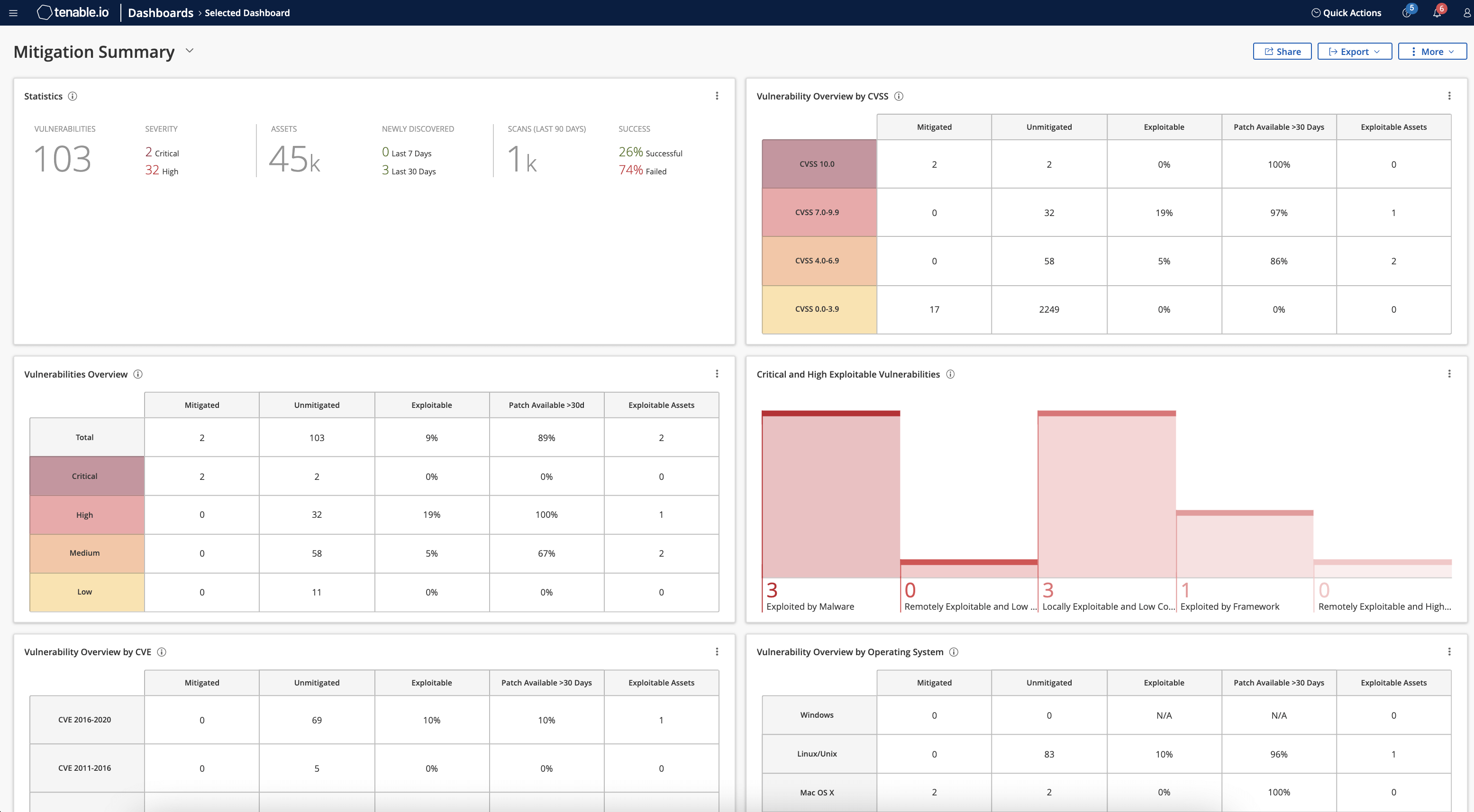Open options menu for Vulnerability Overview by CVE
The width and height of the screenshot is (1474, 812).
pos(717,651)
